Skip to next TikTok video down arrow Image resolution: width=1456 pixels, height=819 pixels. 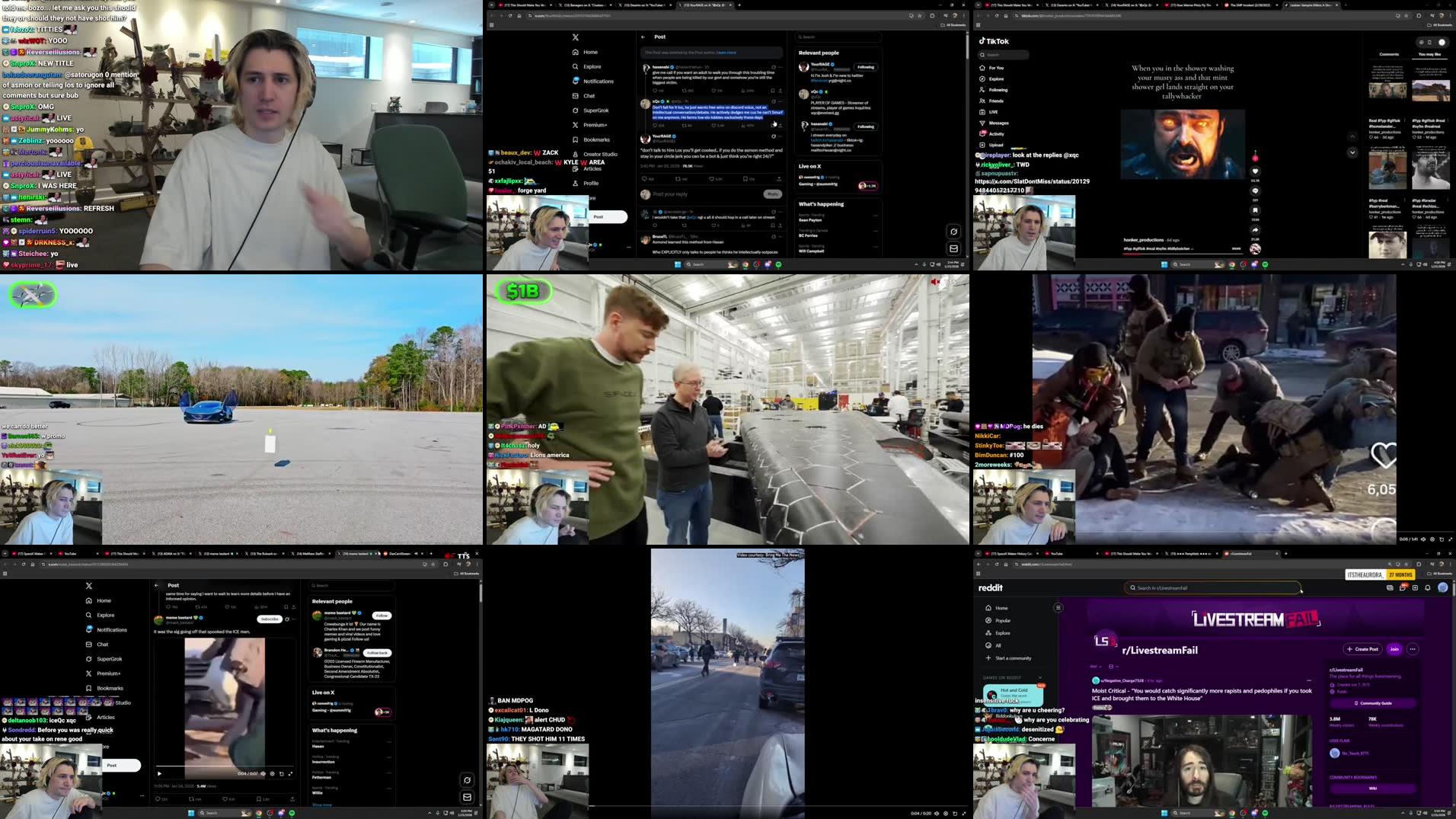(1352, 152)
